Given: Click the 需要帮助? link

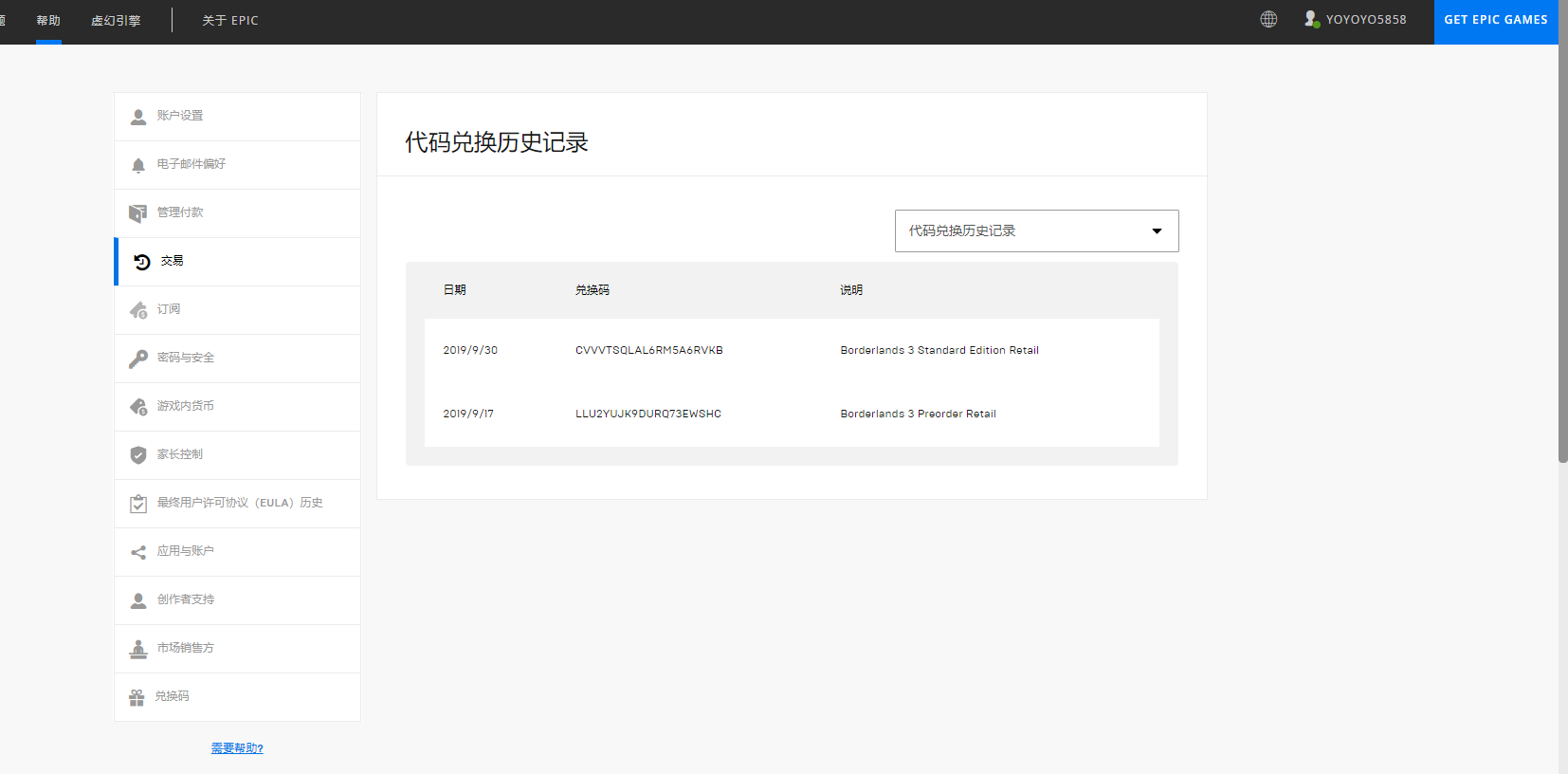Looking at the screenshot, I should point(237,748).
